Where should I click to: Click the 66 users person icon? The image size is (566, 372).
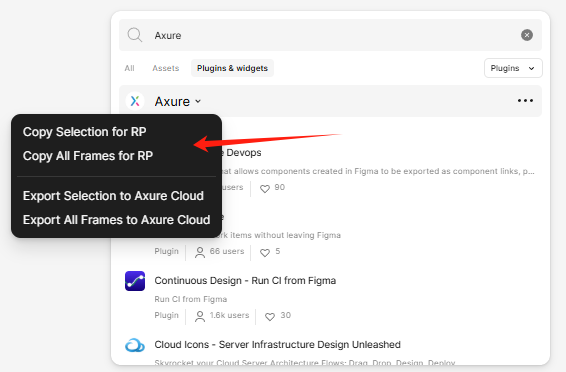click(x=200, y=252)
